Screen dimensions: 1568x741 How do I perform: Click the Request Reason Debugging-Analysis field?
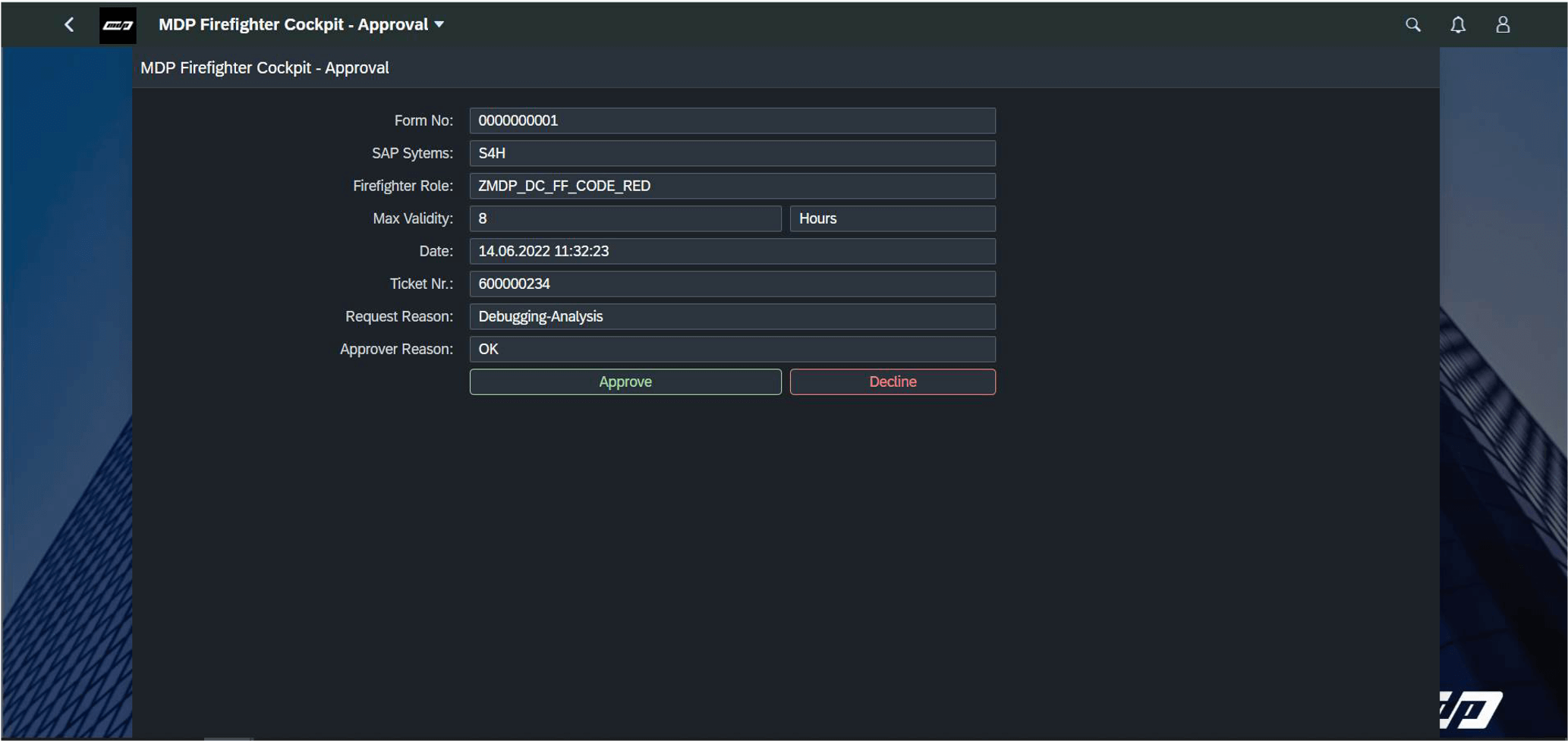pyautogui.click(x=732, y=316)
